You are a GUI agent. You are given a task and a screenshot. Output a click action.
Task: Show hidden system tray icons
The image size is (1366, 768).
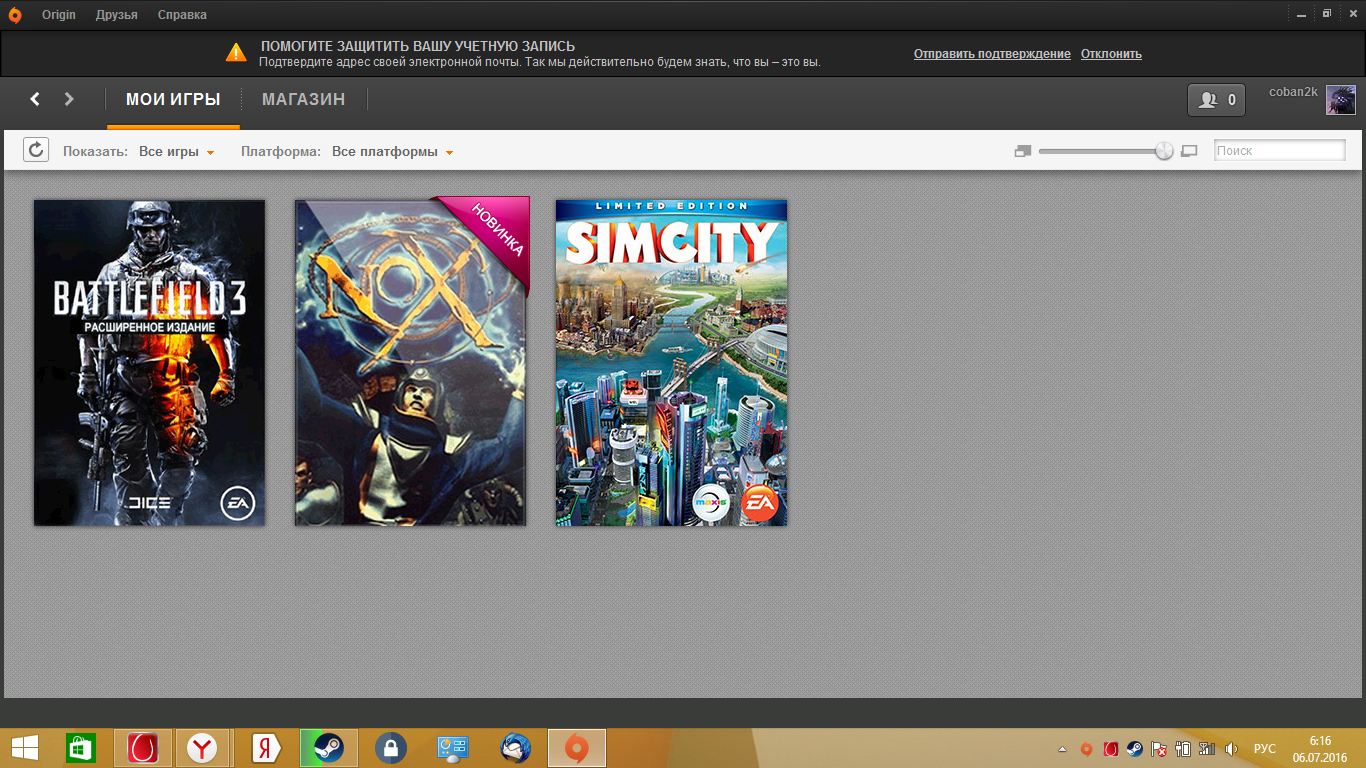point(1062,749)
